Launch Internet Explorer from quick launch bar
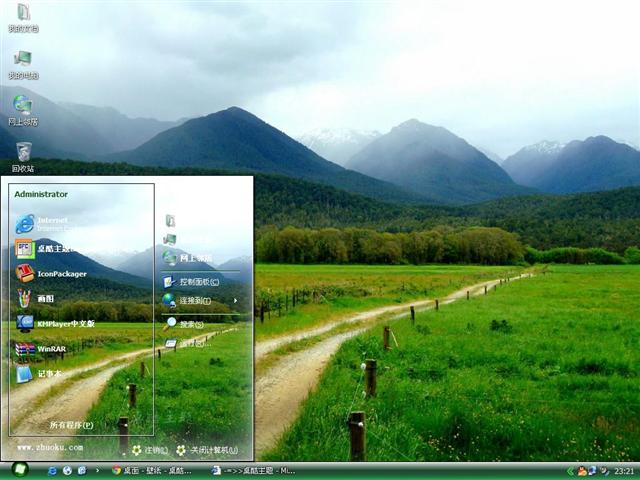 click(52, 471)
